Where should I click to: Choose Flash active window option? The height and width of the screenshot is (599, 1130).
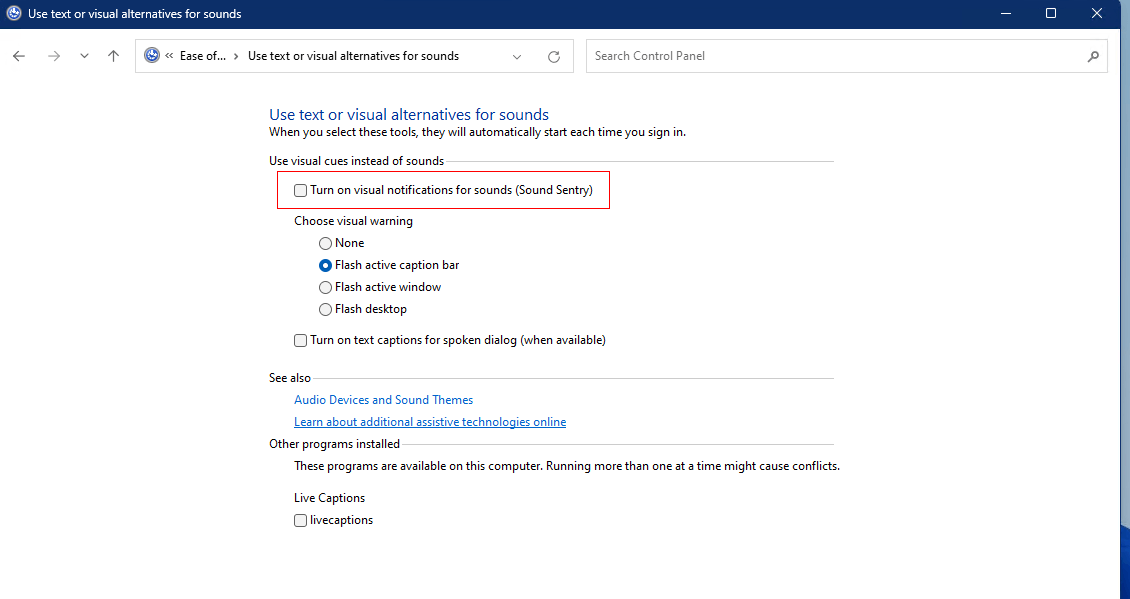pos(326,288)
